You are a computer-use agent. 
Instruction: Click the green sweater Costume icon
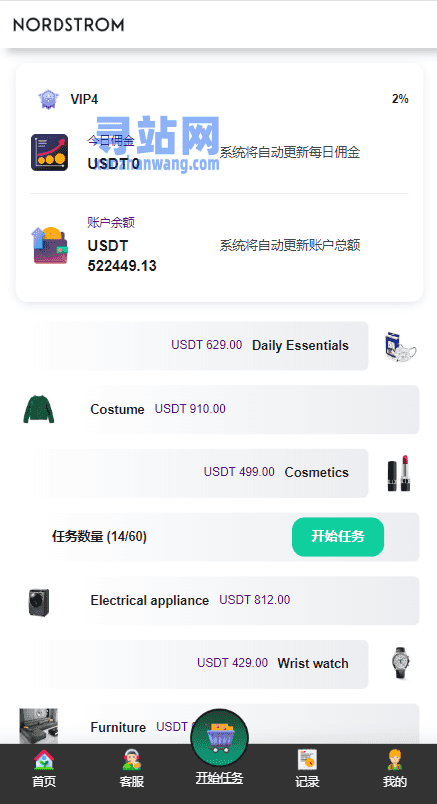38,409
